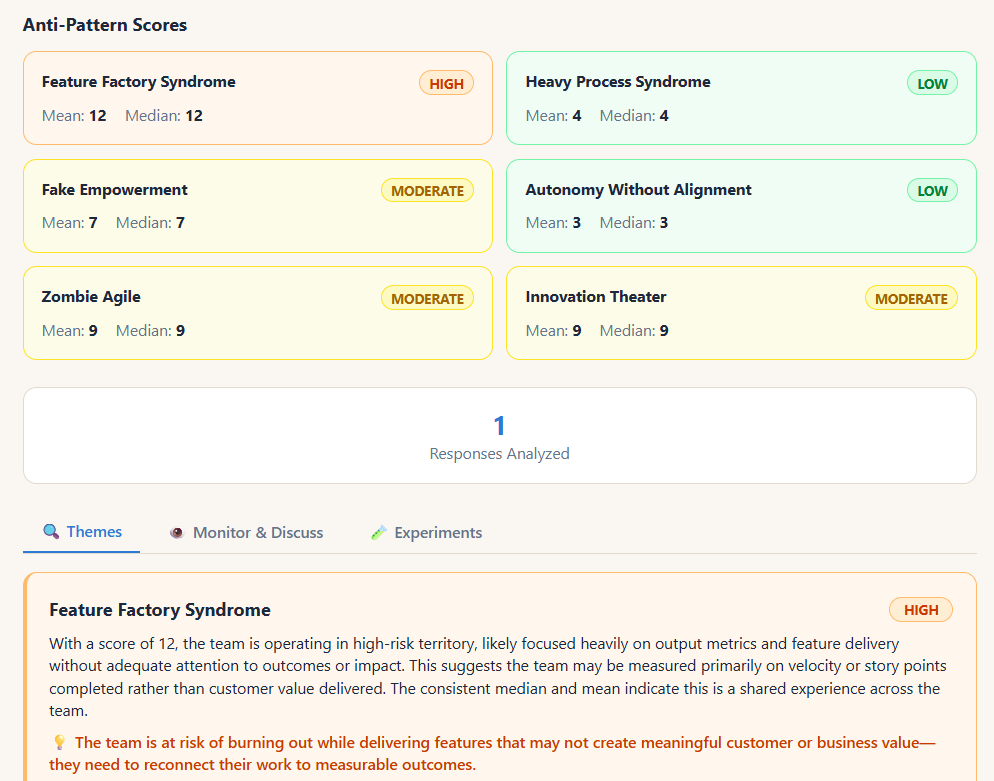This screenshot has width=994, height=781.
Task: Click the Feature Factory Syndrome theme heading
Action: (160, 610)
